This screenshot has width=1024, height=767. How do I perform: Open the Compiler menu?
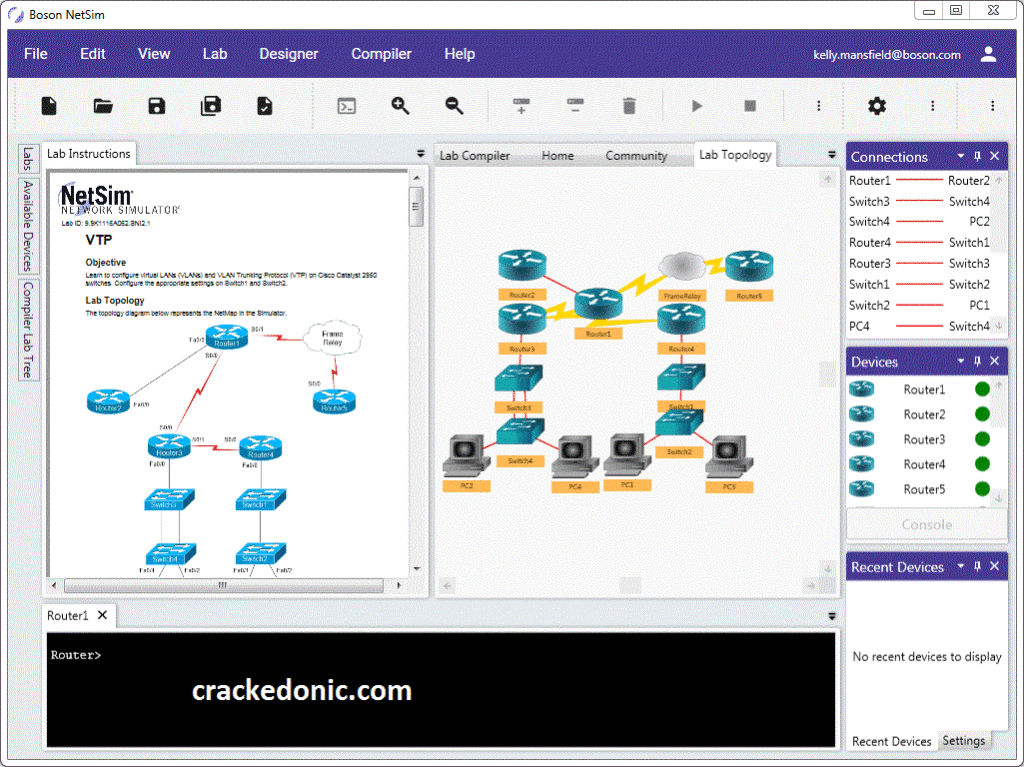pyautogui.click(x=381, y=54)
